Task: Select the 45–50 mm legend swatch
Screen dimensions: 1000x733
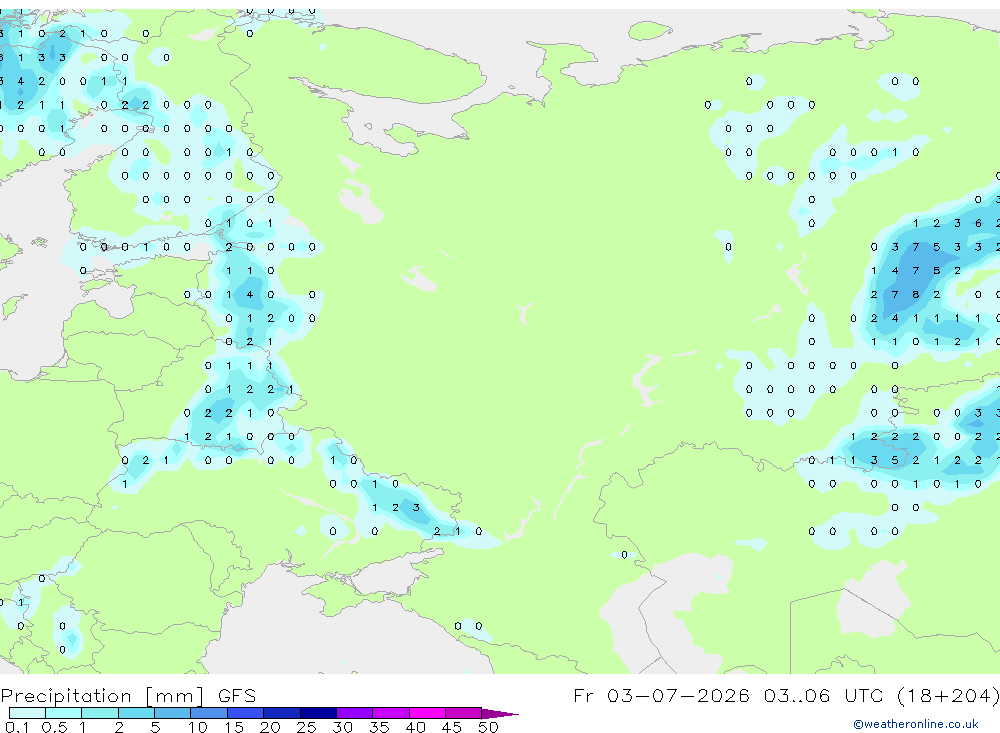Action: [x=463, y=713]
